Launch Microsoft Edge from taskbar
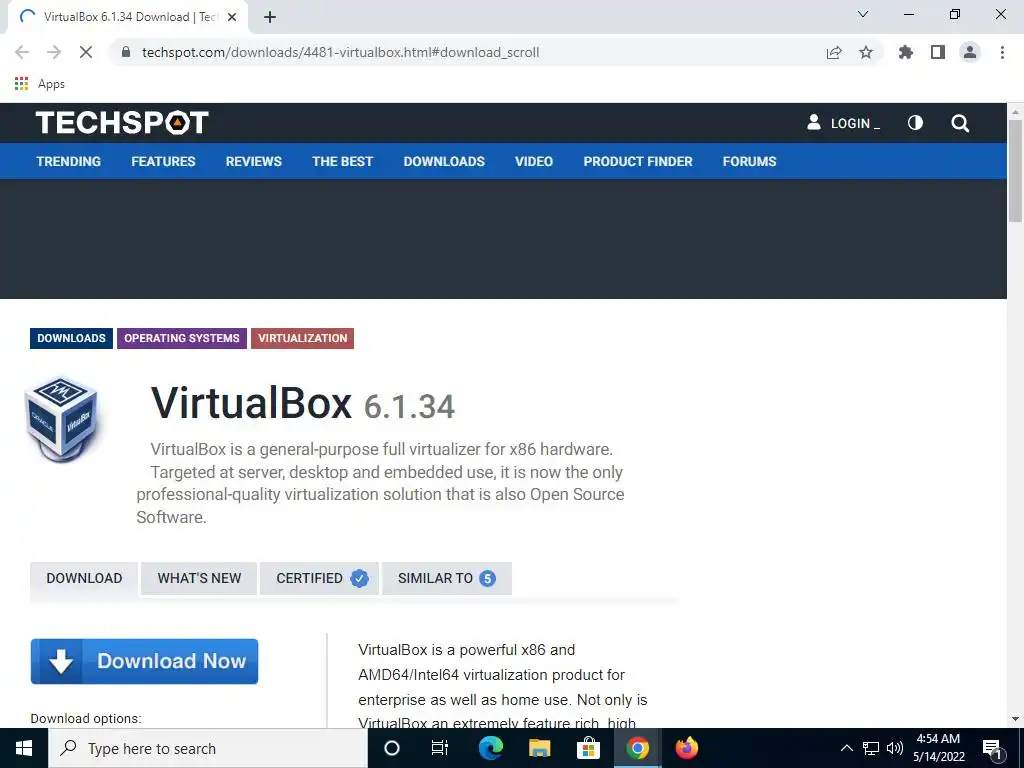1024x768 pixels. 490,748
